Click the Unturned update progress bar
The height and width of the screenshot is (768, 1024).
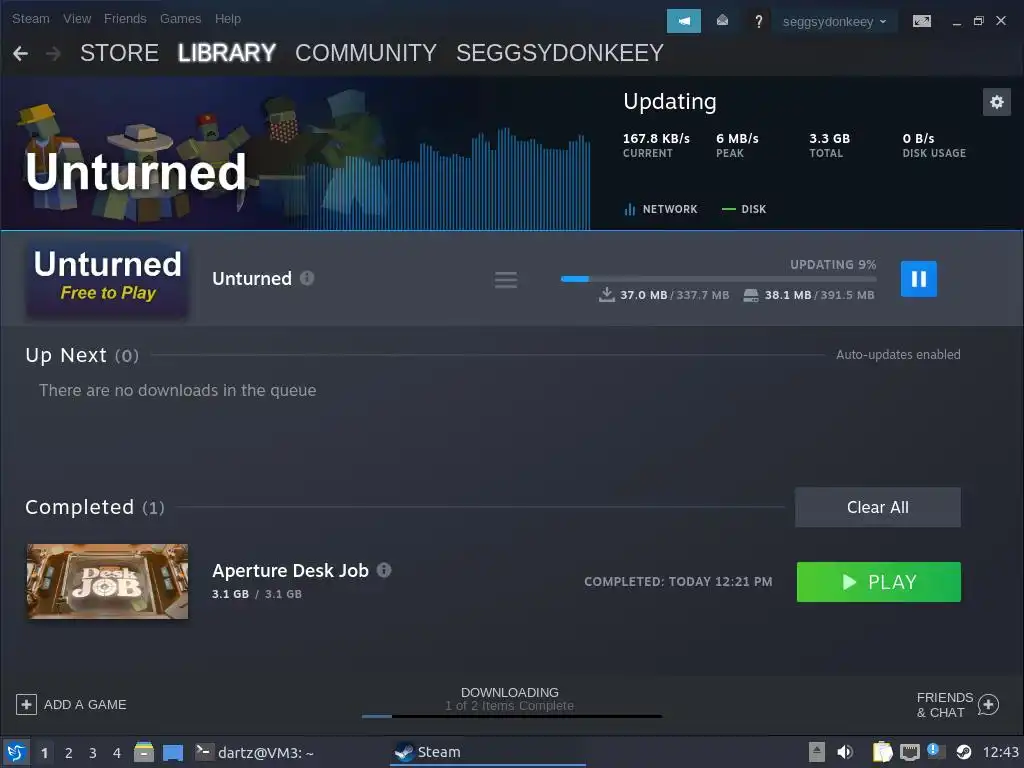point(718,280)
